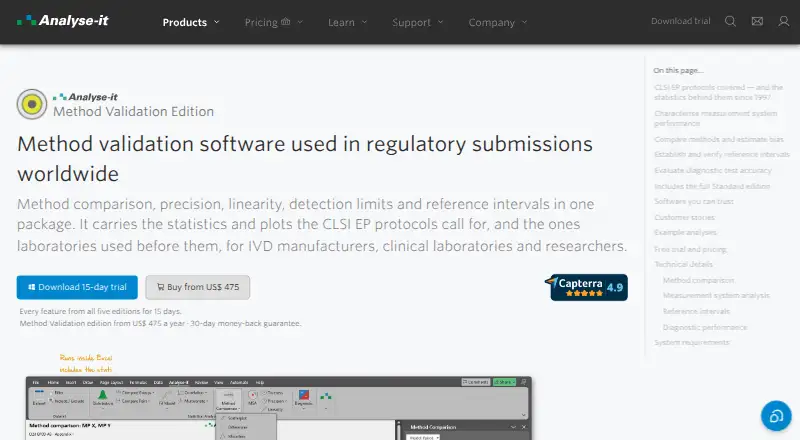Open the site search icon

730,21
